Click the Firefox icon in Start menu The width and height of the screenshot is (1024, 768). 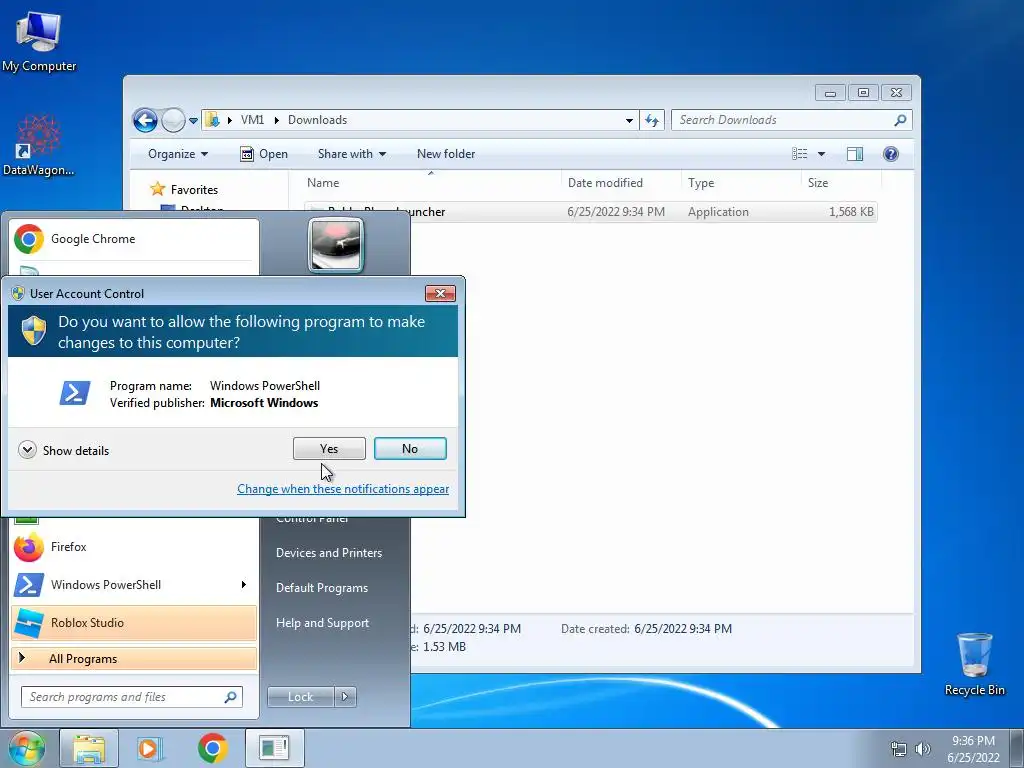pyautogui.click(x=29, y=547)
